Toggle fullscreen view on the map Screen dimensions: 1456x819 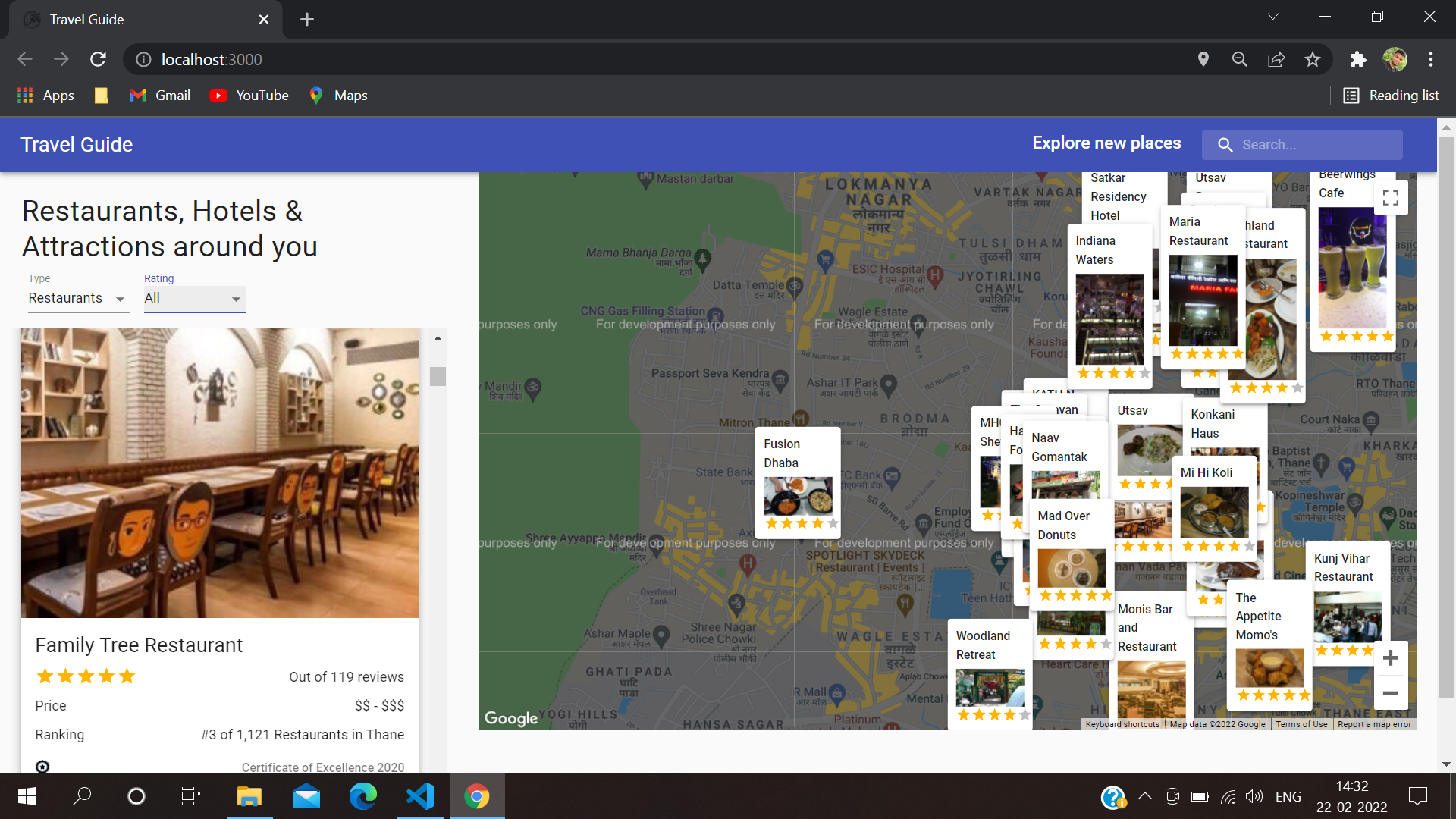click(x=1390, y=198)
